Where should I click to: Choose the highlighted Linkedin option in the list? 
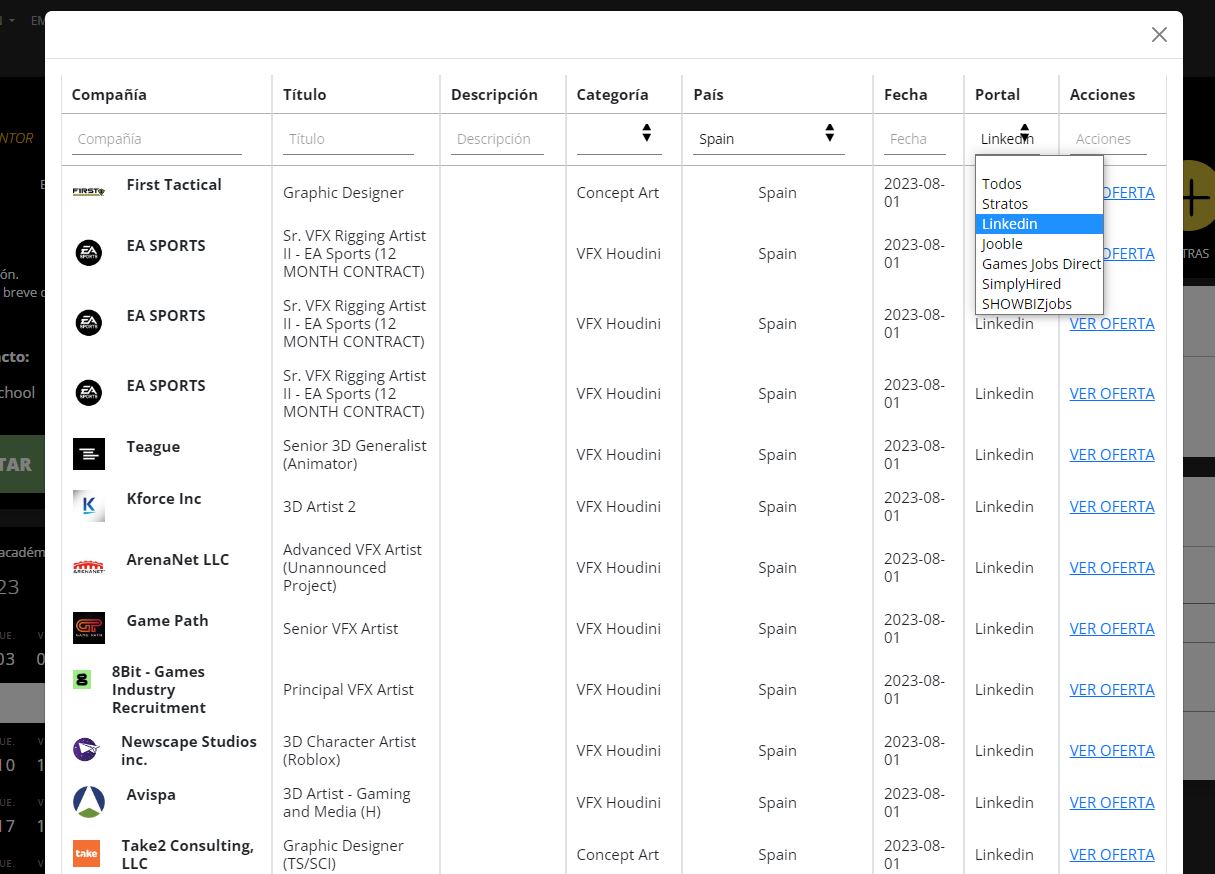1039,224
